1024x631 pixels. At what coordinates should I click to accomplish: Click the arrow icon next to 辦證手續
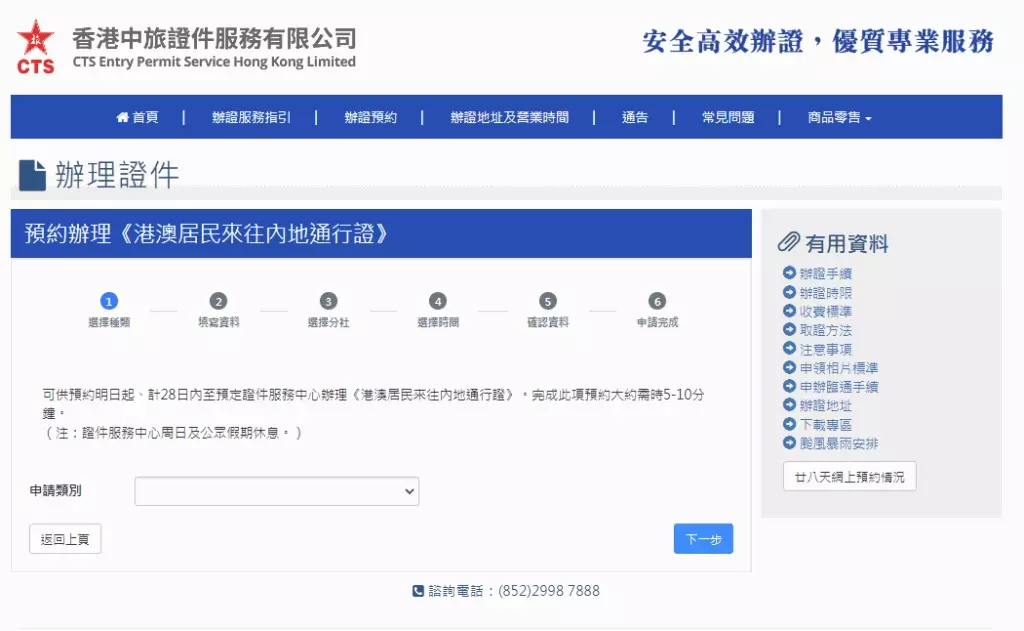(x=789, y=273)
